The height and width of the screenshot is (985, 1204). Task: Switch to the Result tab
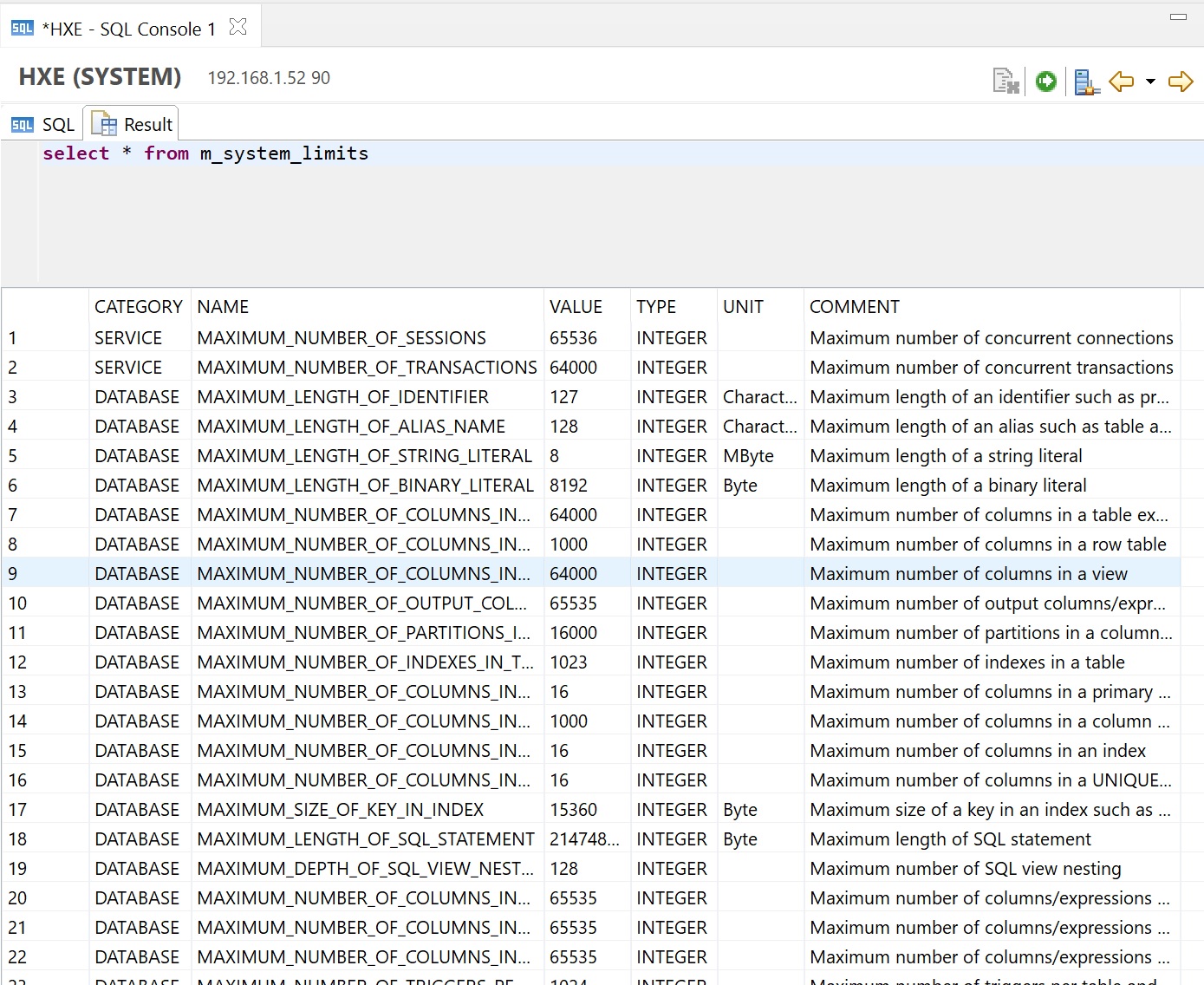tap(133, 125)
